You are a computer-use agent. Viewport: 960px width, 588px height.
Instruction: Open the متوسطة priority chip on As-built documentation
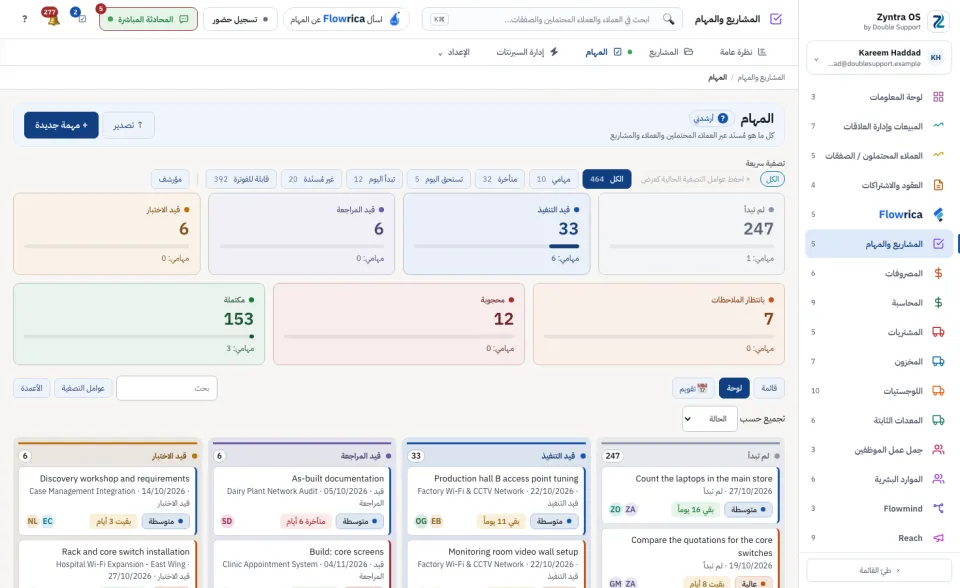(x=359, y=521)
